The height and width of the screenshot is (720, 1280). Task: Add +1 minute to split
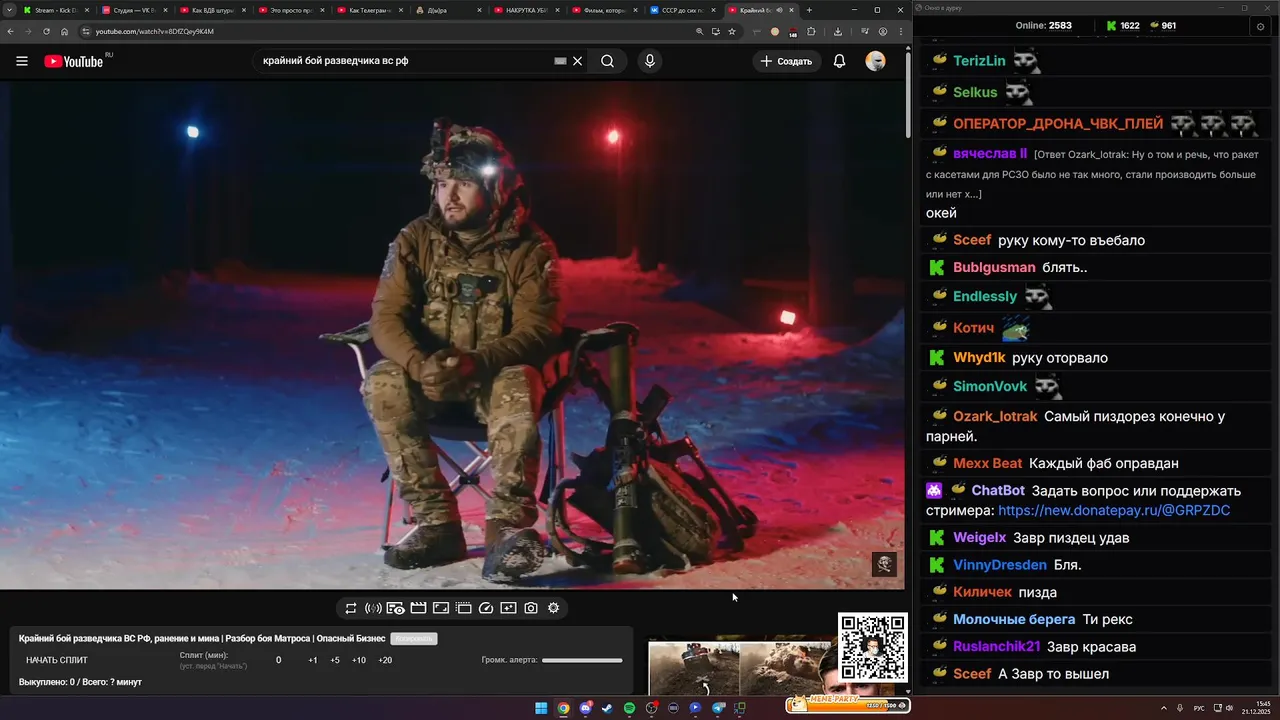coord(313,660)
